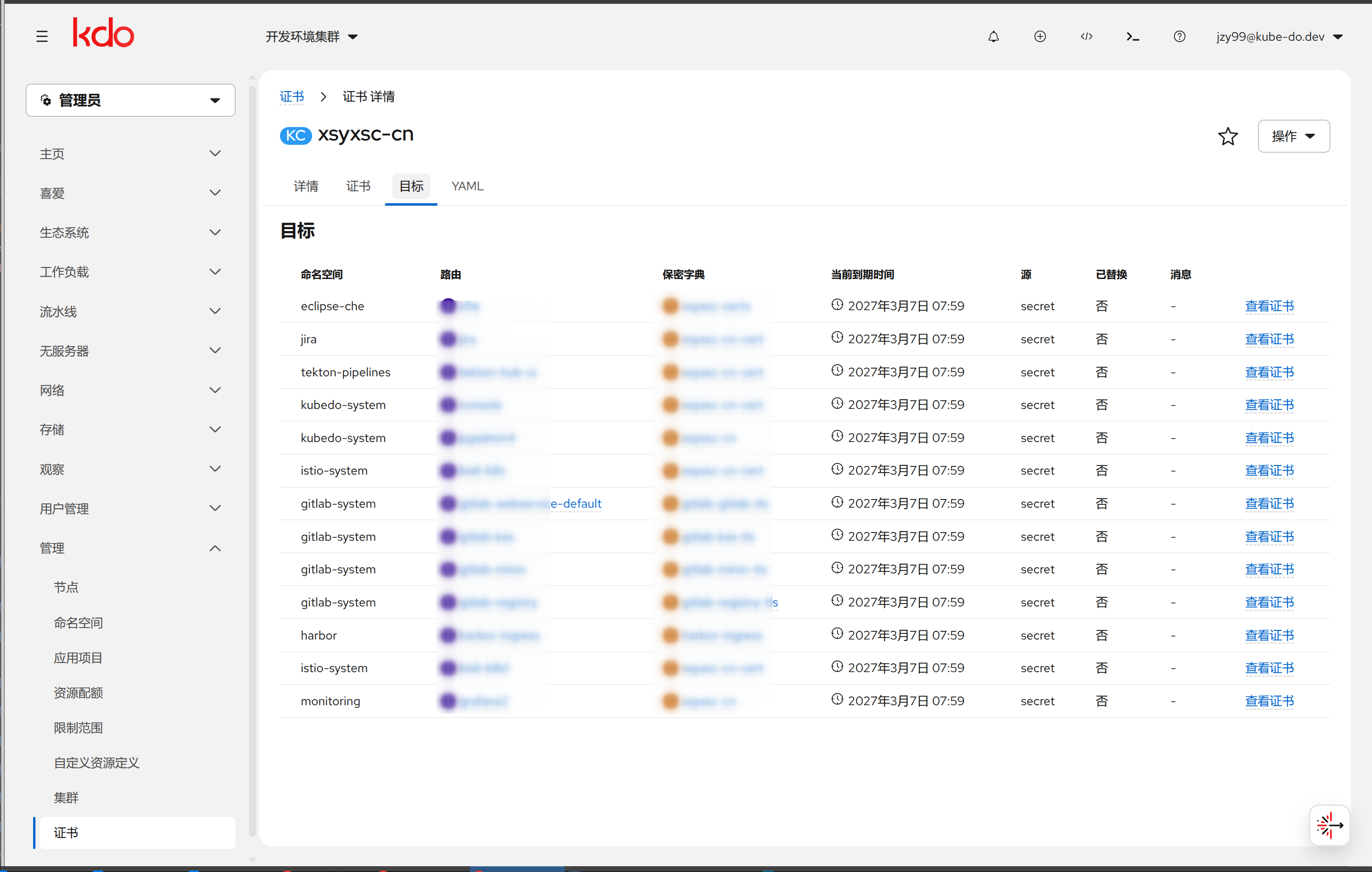Click the sparkle assistant icon

click(1329, 825)
